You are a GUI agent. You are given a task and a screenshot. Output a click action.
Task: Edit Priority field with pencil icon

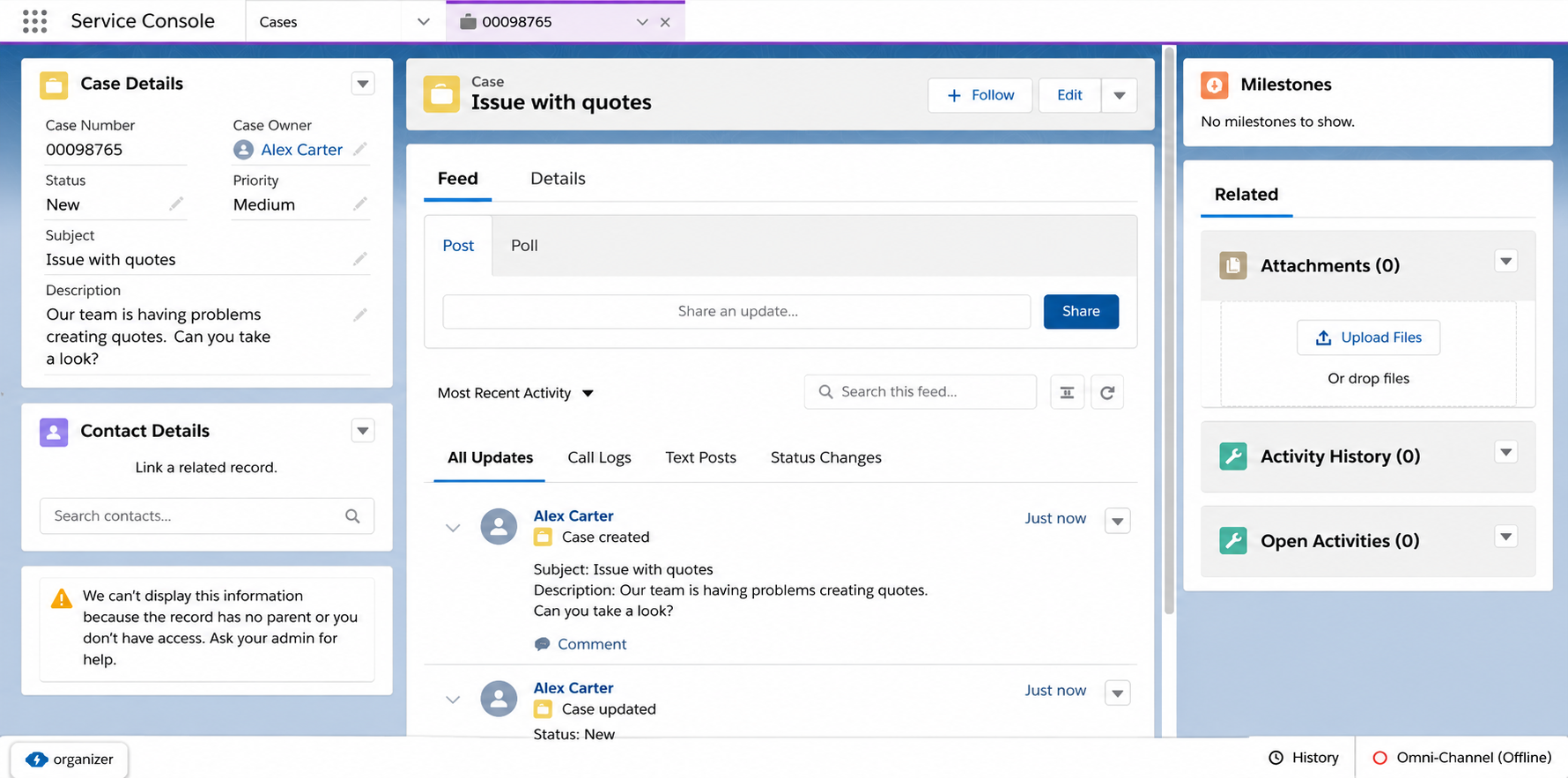(359, 204)
